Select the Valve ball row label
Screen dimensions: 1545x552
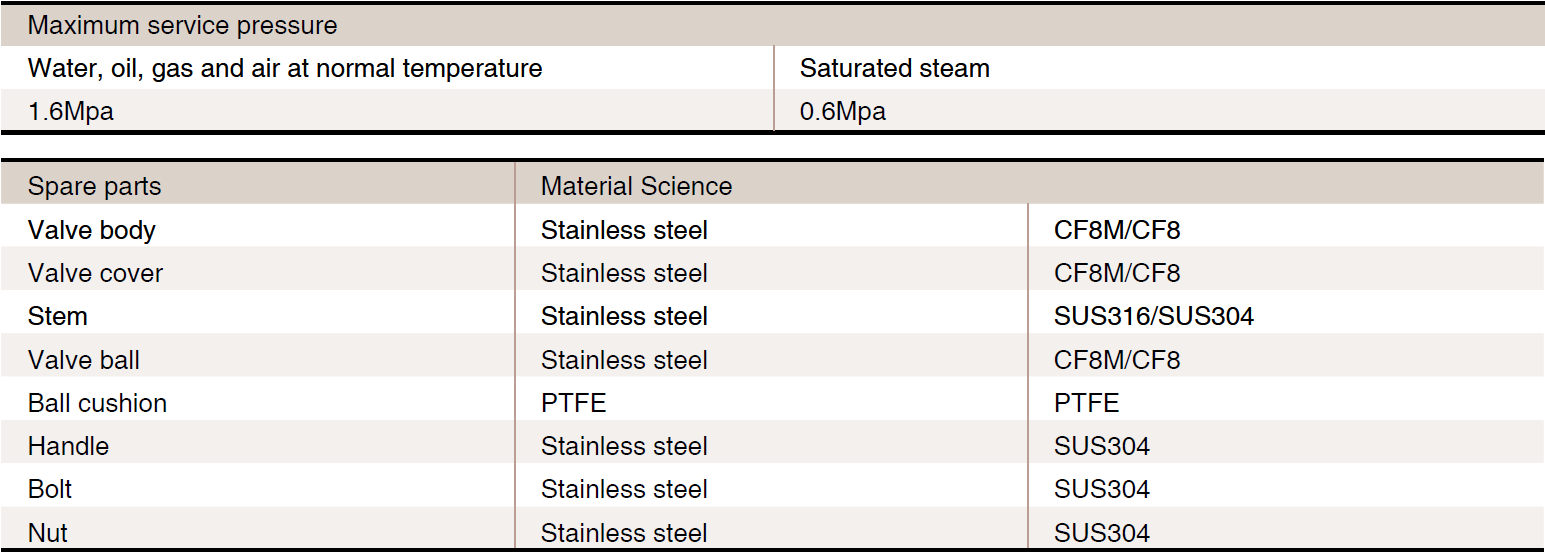click(84, 359)
